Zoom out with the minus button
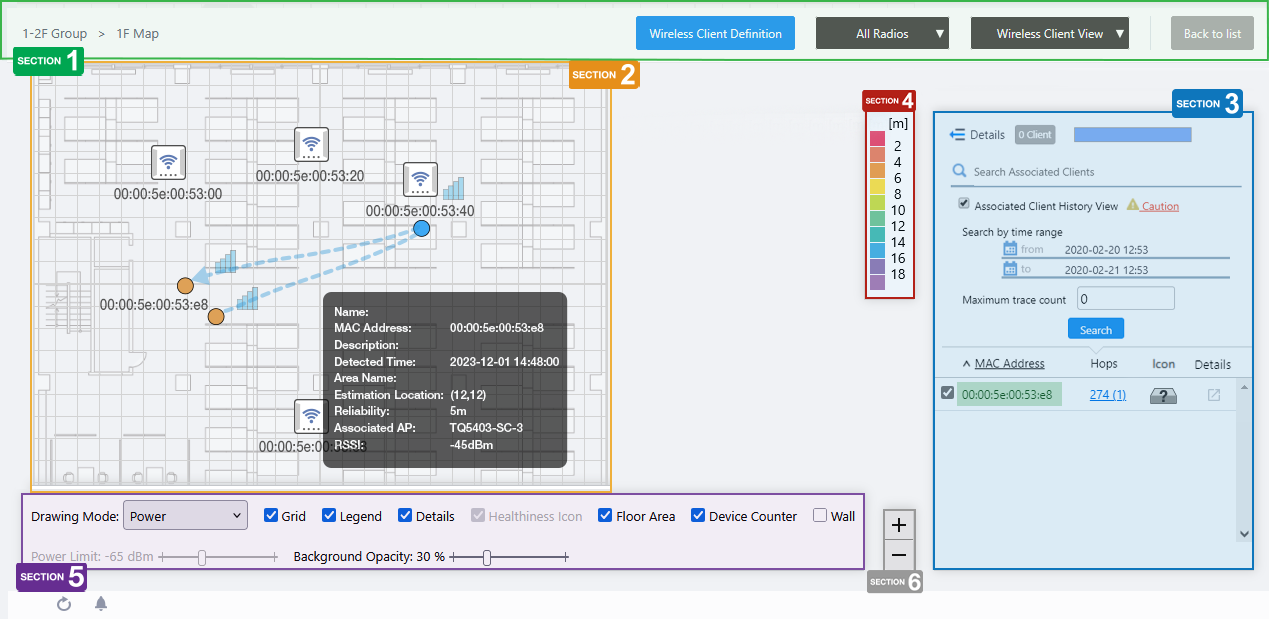Viewport: 1269px width, 619px height. (x=898, y=555)
